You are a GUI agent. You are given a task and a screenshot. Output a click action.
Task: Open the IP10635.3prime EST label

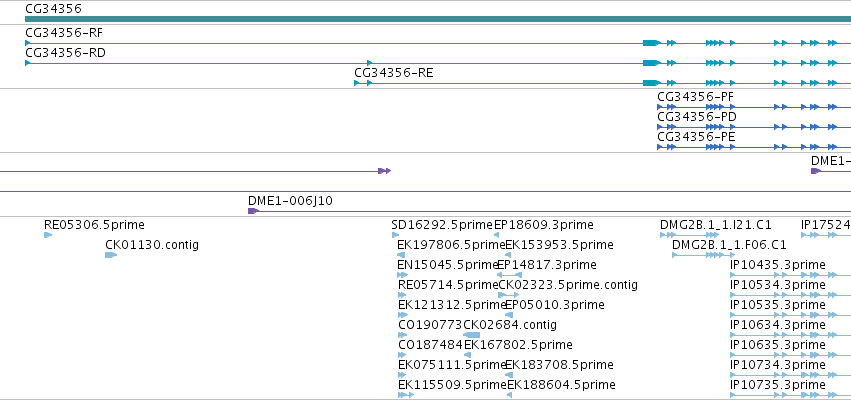tap(778, 345)
